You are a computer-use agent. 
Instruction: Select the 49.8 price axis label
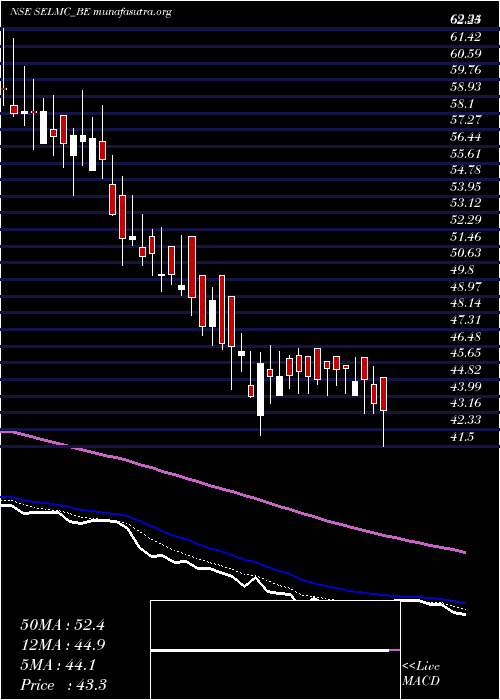pyautogui.click(x=462, y=271)
